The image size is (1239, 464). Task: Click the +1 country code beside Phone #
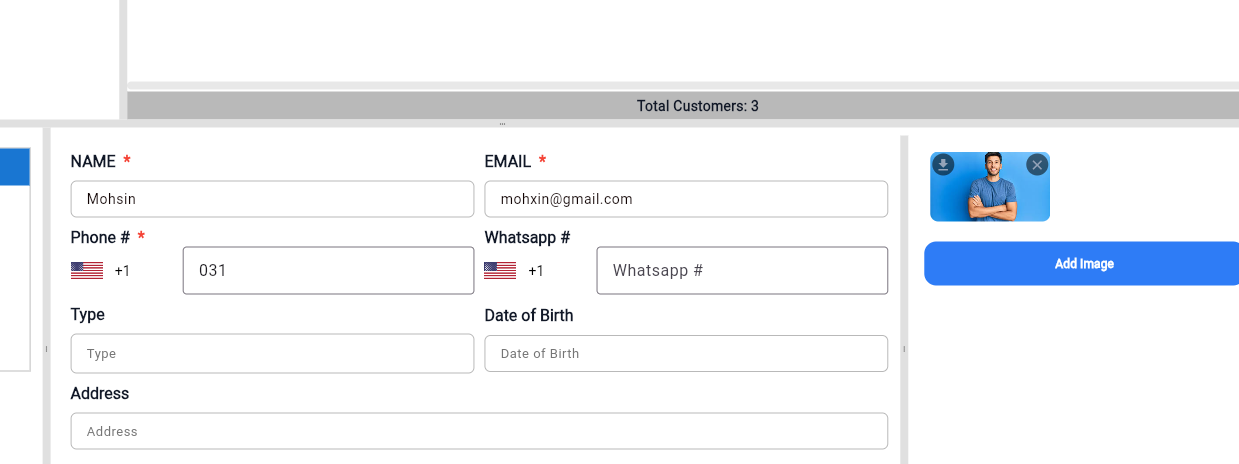122,271
